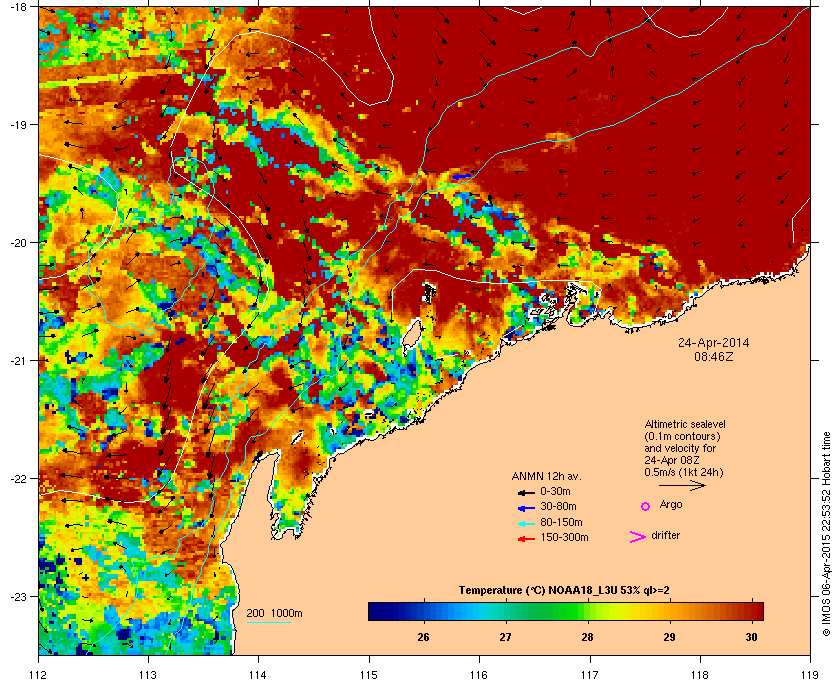The image size is (840, 680).
Task: Click the '30-80m' depth label
Action: tap(558, 506)
